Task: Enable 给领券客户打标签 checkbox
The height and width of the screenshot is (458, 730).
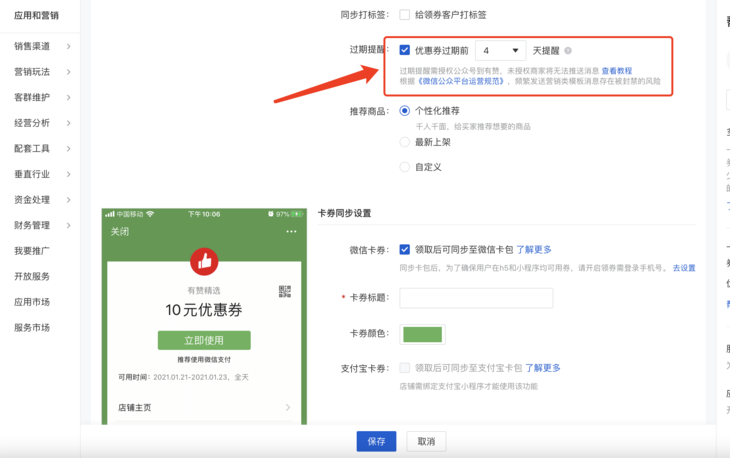Action: coord(405,15)
